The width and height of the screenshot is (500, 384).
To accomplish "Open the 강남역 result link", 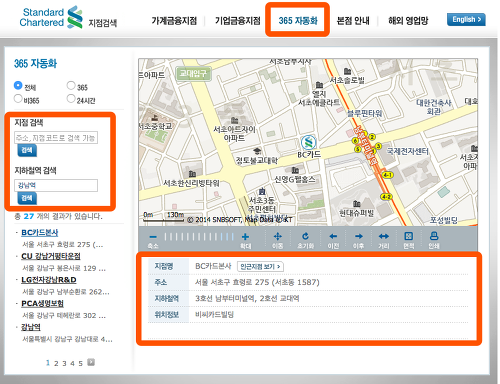I will pos(31,327).
